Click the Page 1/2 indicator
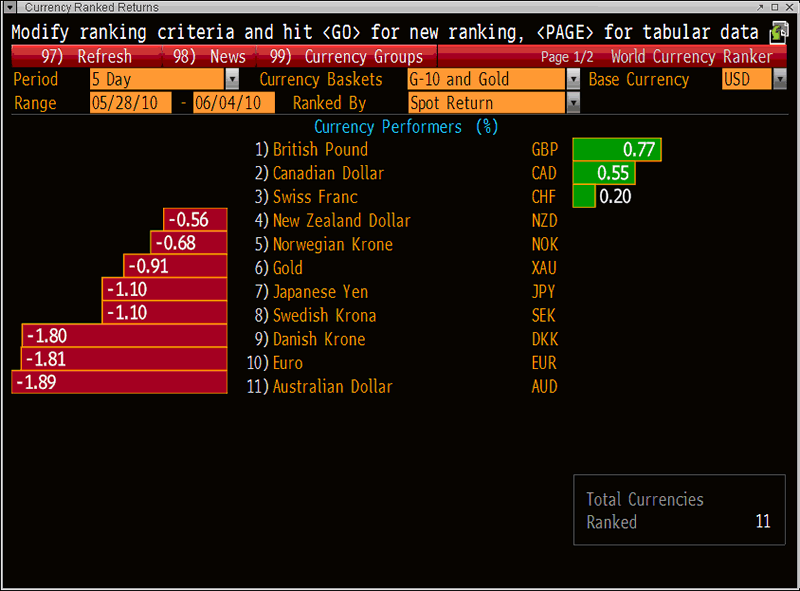The height and width of the screenshot is (591, 800). click(x=568, y=57)
